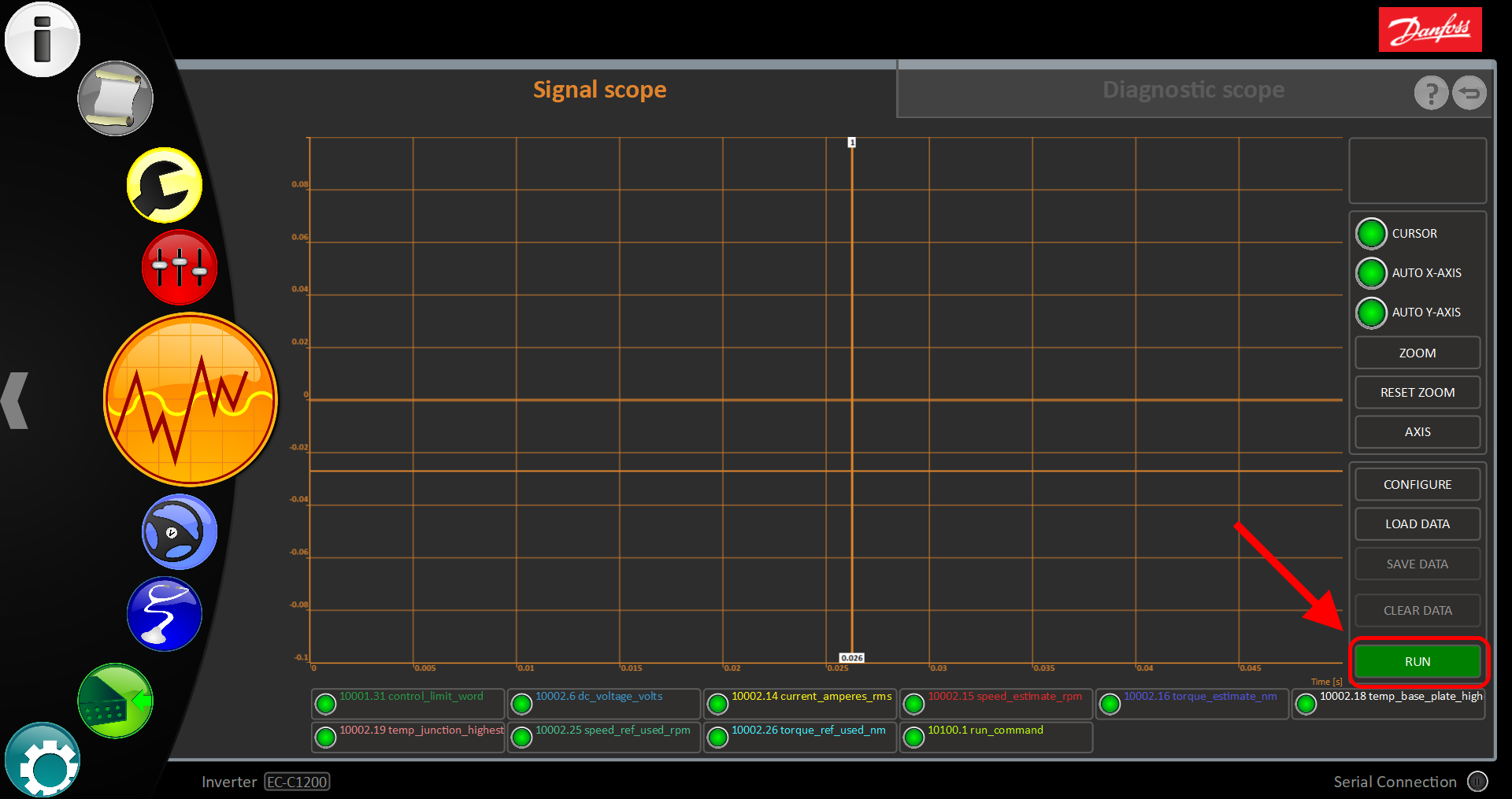Viewport: 1512px width, 799px height.
Task: Toggle the control_limit_word signal visibility
Action: (x=325, y=704)
